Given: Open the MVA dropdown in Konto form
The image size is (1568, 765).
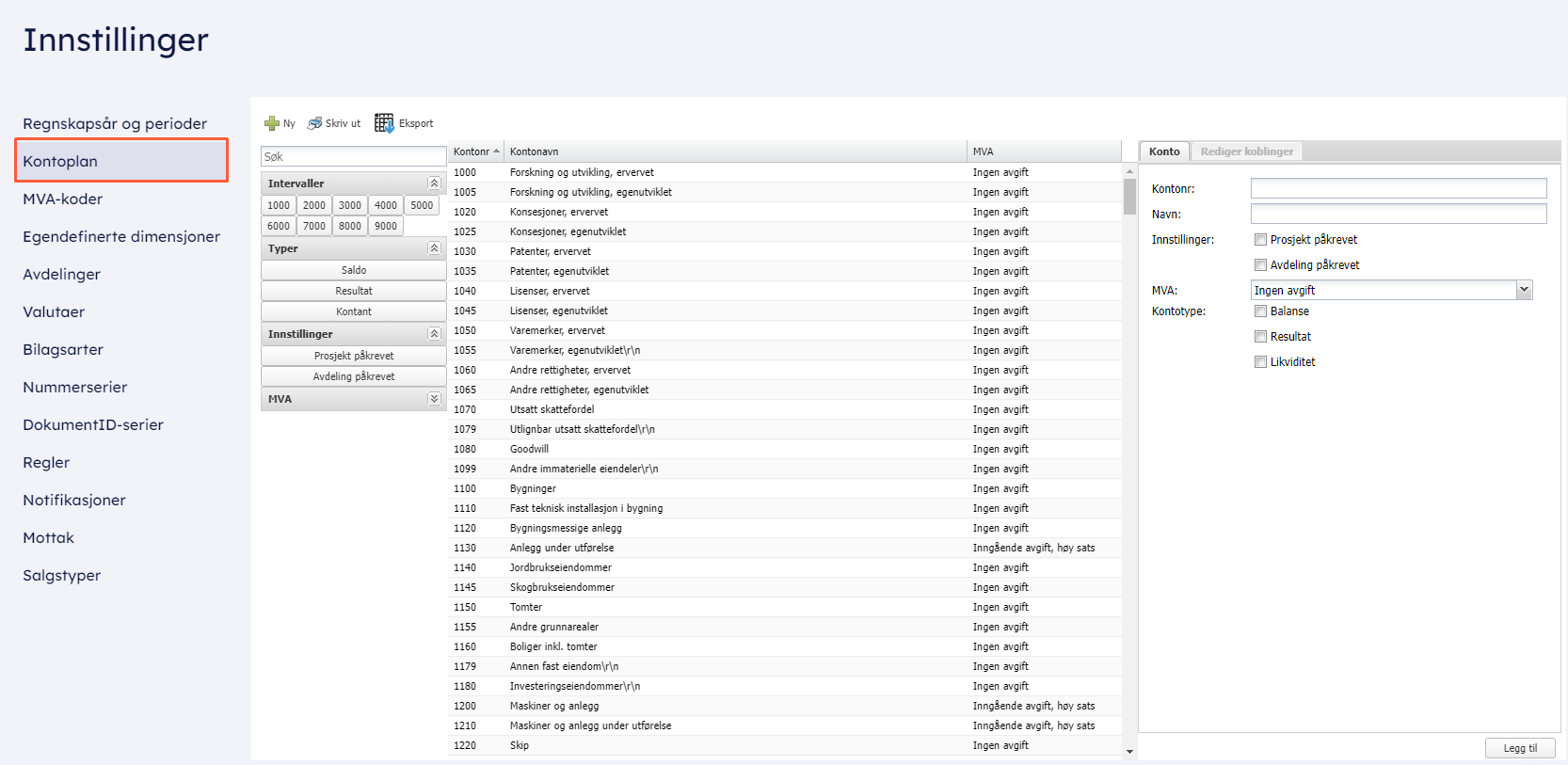Looking at the screenshot, I should coord(1524,291).
